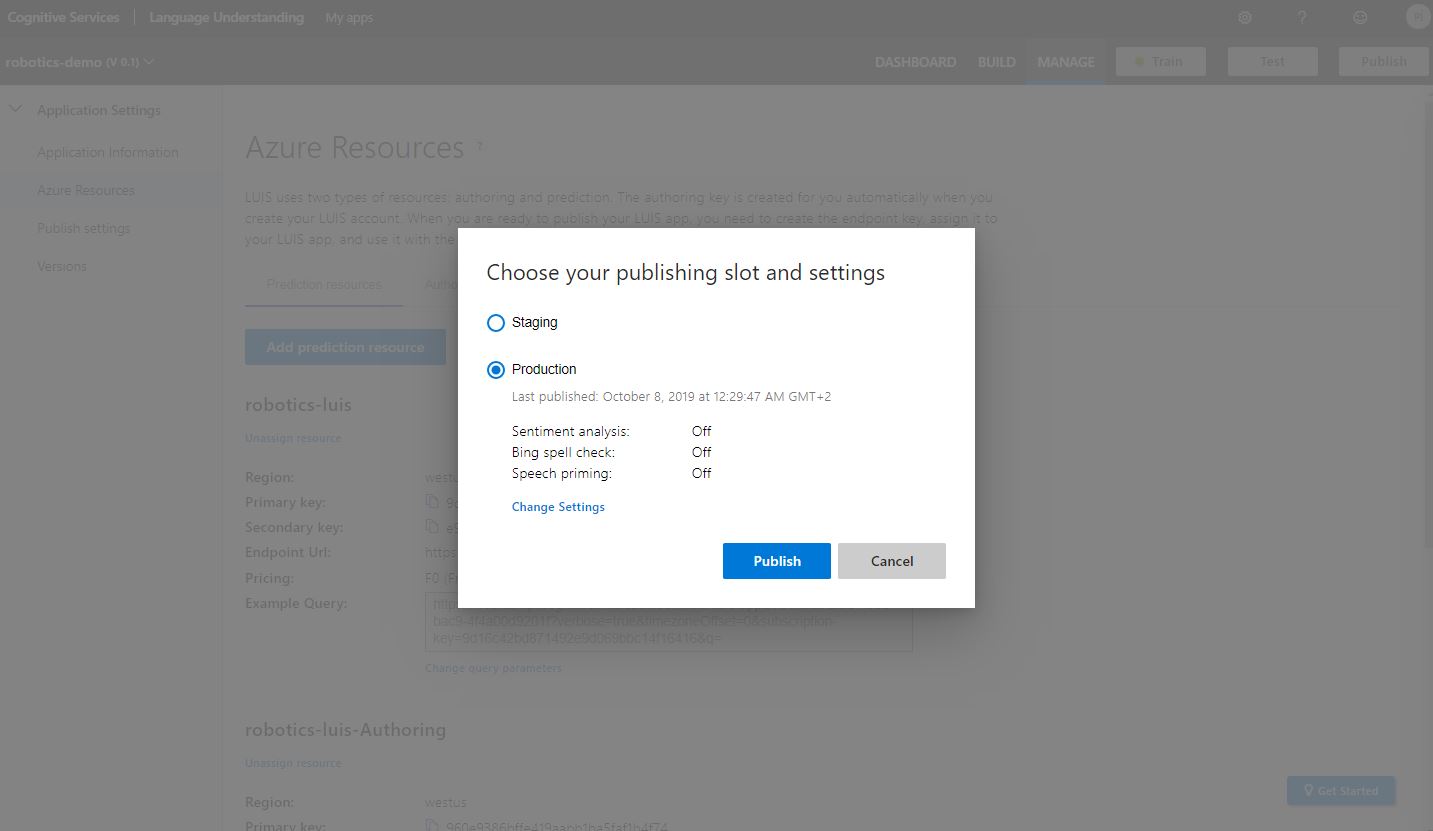
Task: Open the help question mark icon
Action: pyautogui.click(x=1302, y=18)
